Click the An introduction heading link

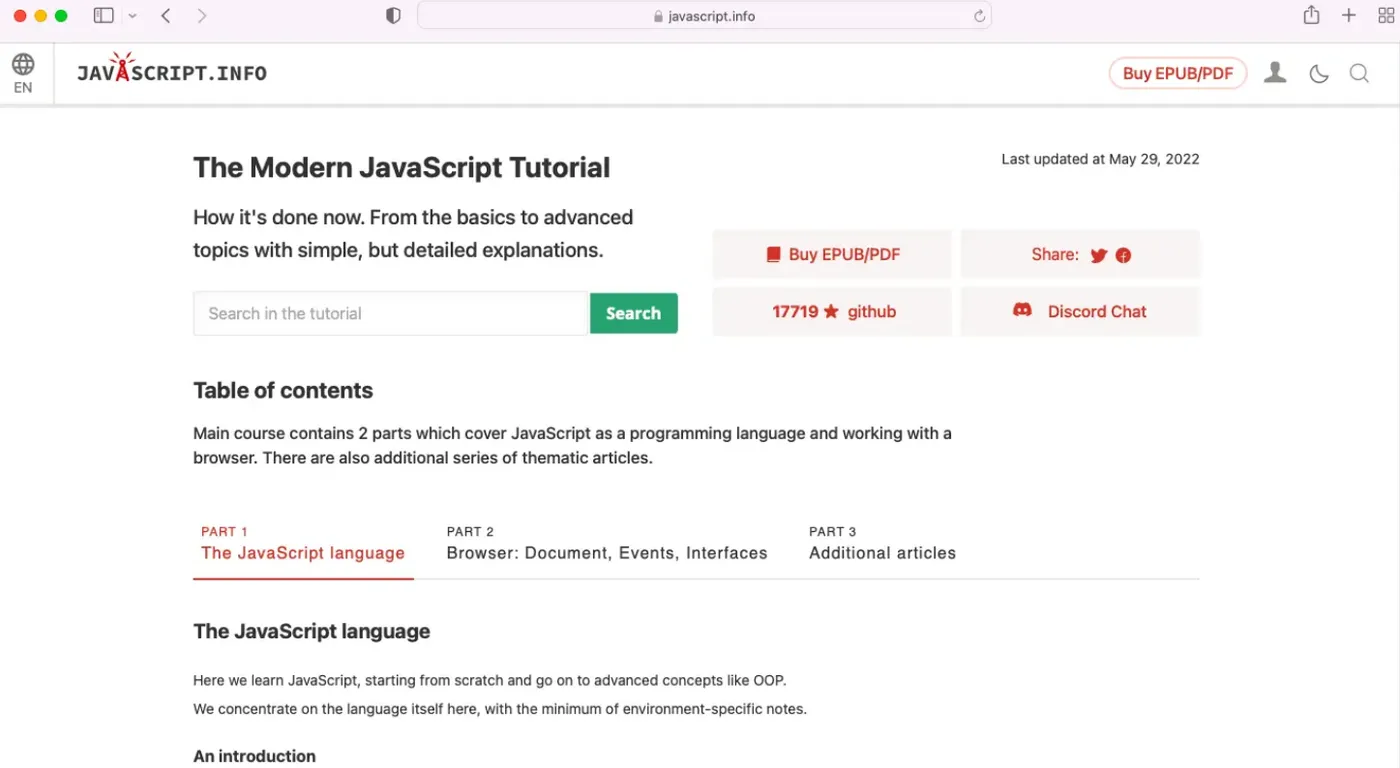pyautogui.click(x=254, y=756)
